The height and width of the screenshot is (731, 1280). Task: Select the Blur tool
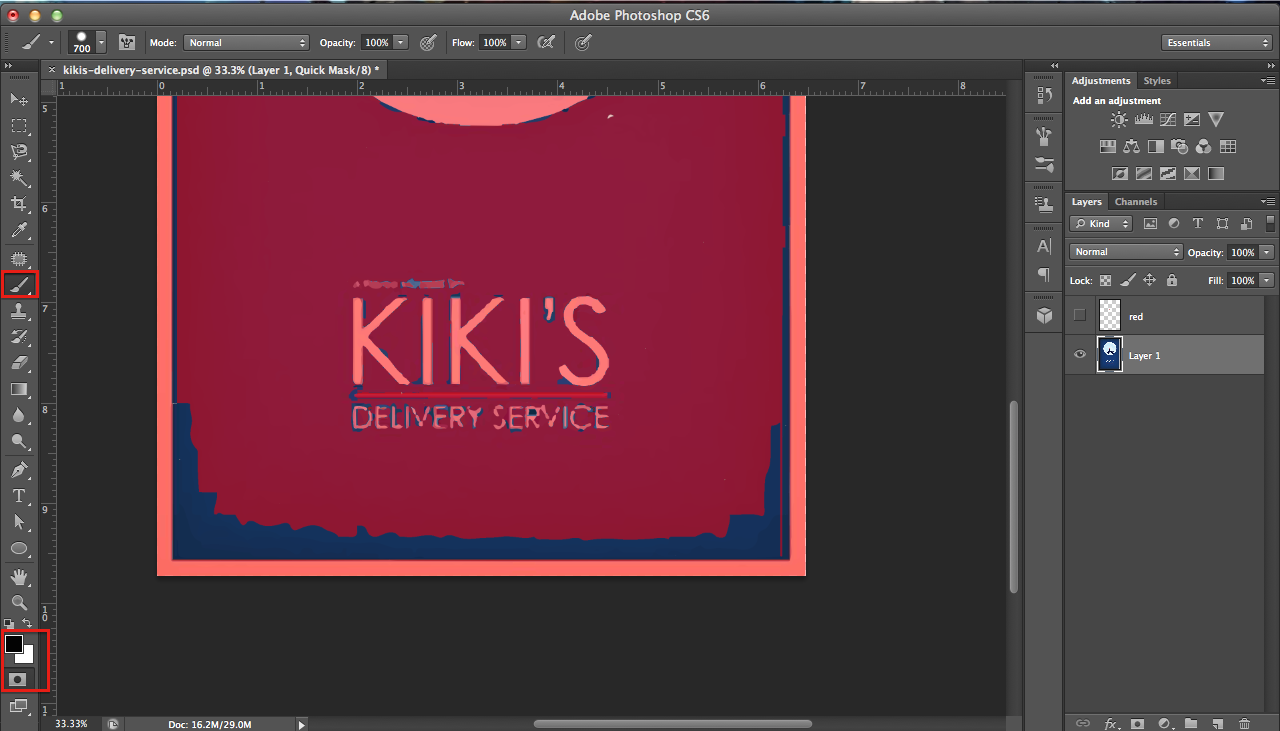tap(19, 415)
